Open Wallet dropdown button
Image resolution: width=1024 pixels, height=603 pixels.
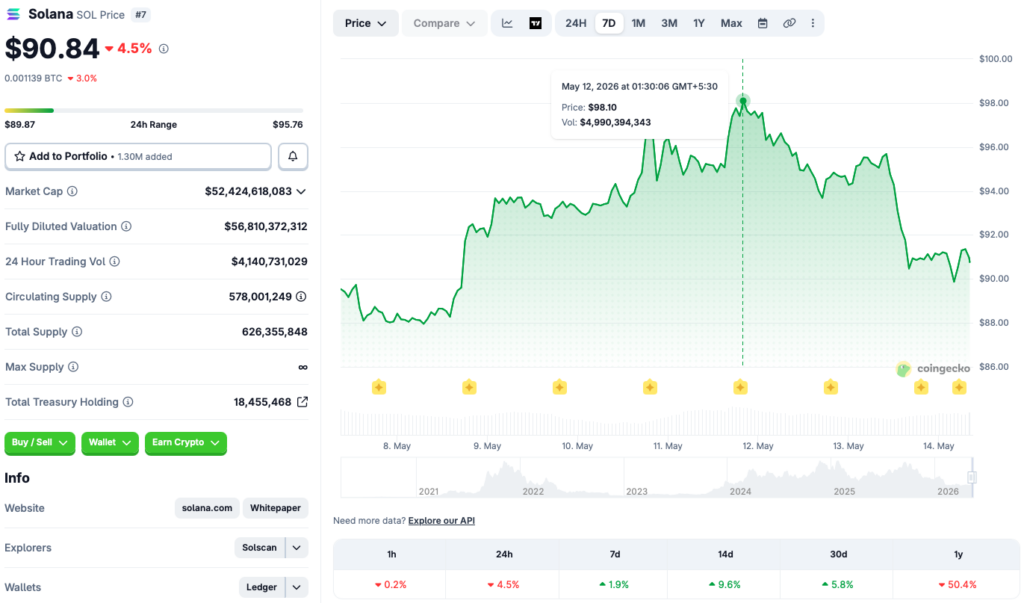[110, 443]
